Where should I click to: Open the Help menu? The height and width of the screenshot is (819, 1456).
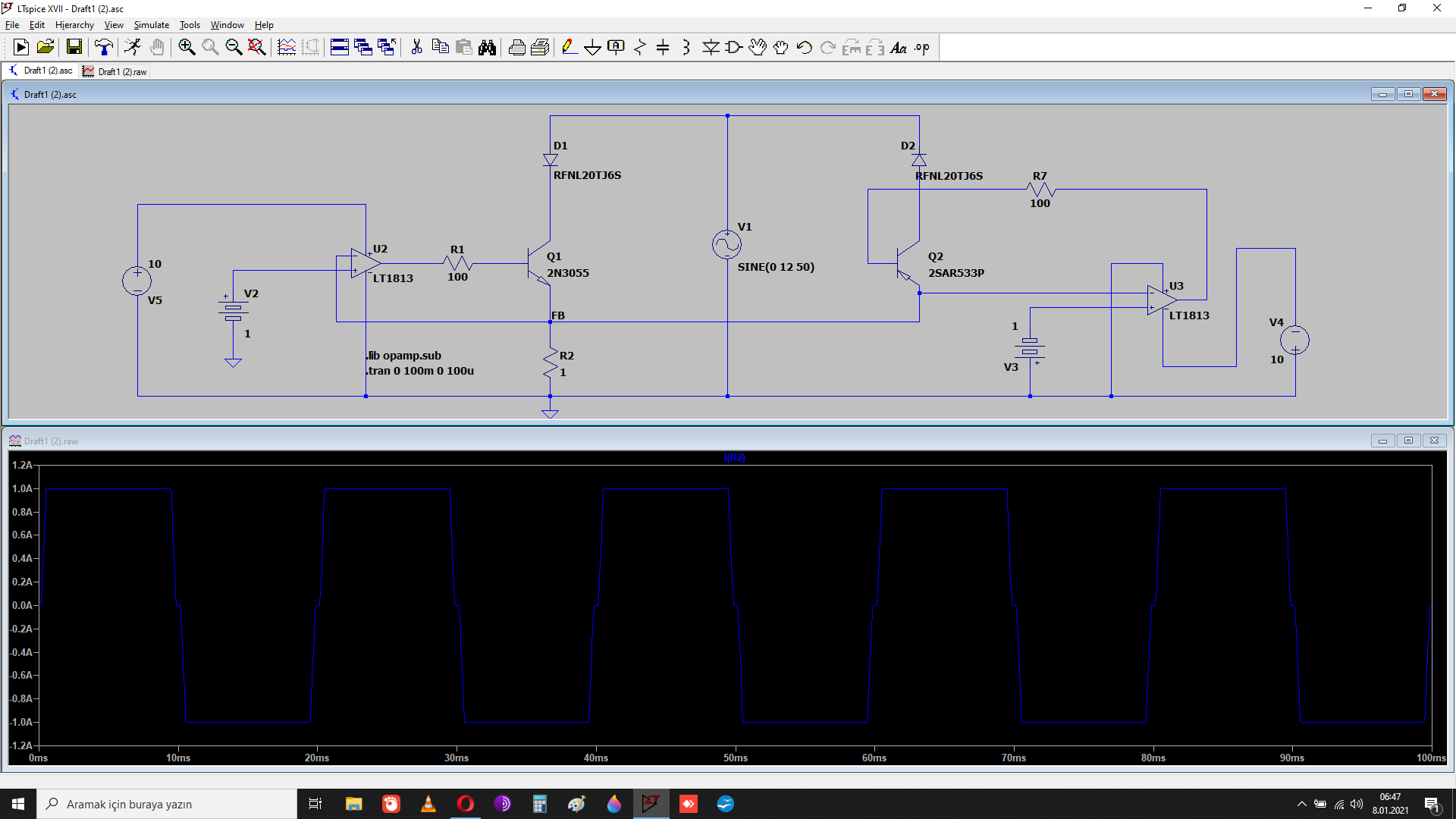[264, 25]
